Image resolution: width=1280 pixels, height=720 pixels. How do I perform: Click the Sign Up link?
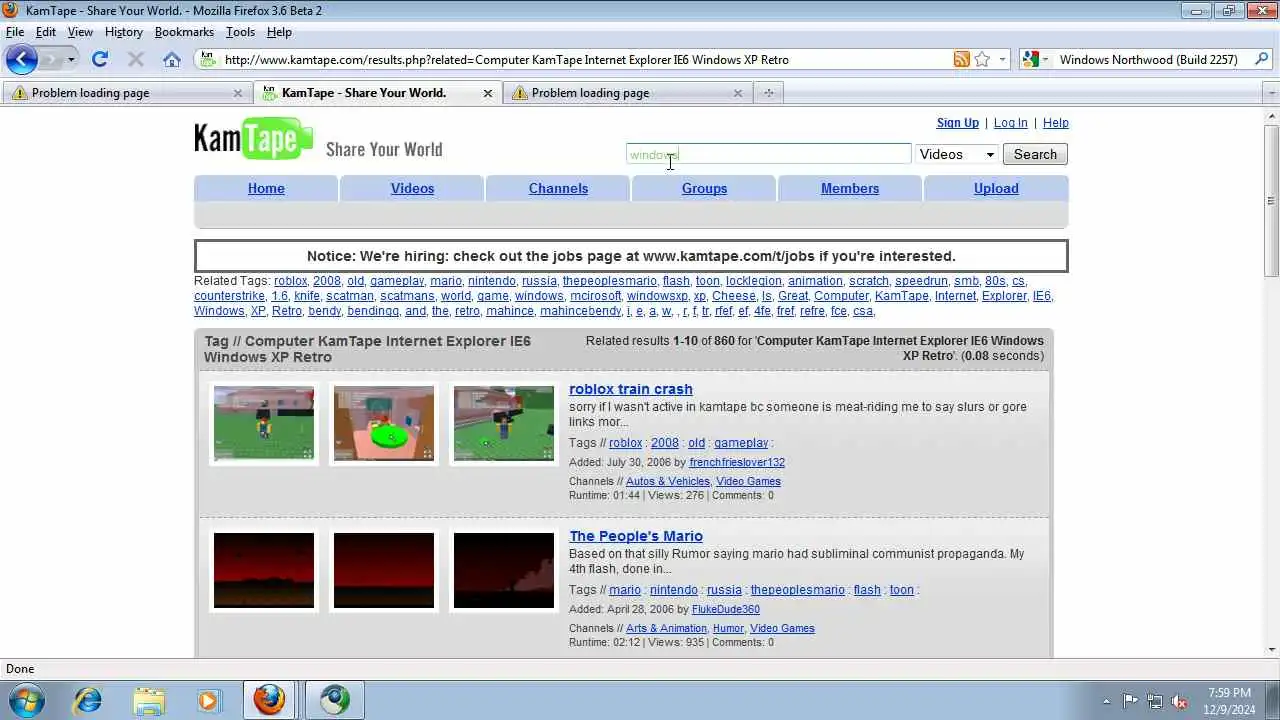click(957, 123)
